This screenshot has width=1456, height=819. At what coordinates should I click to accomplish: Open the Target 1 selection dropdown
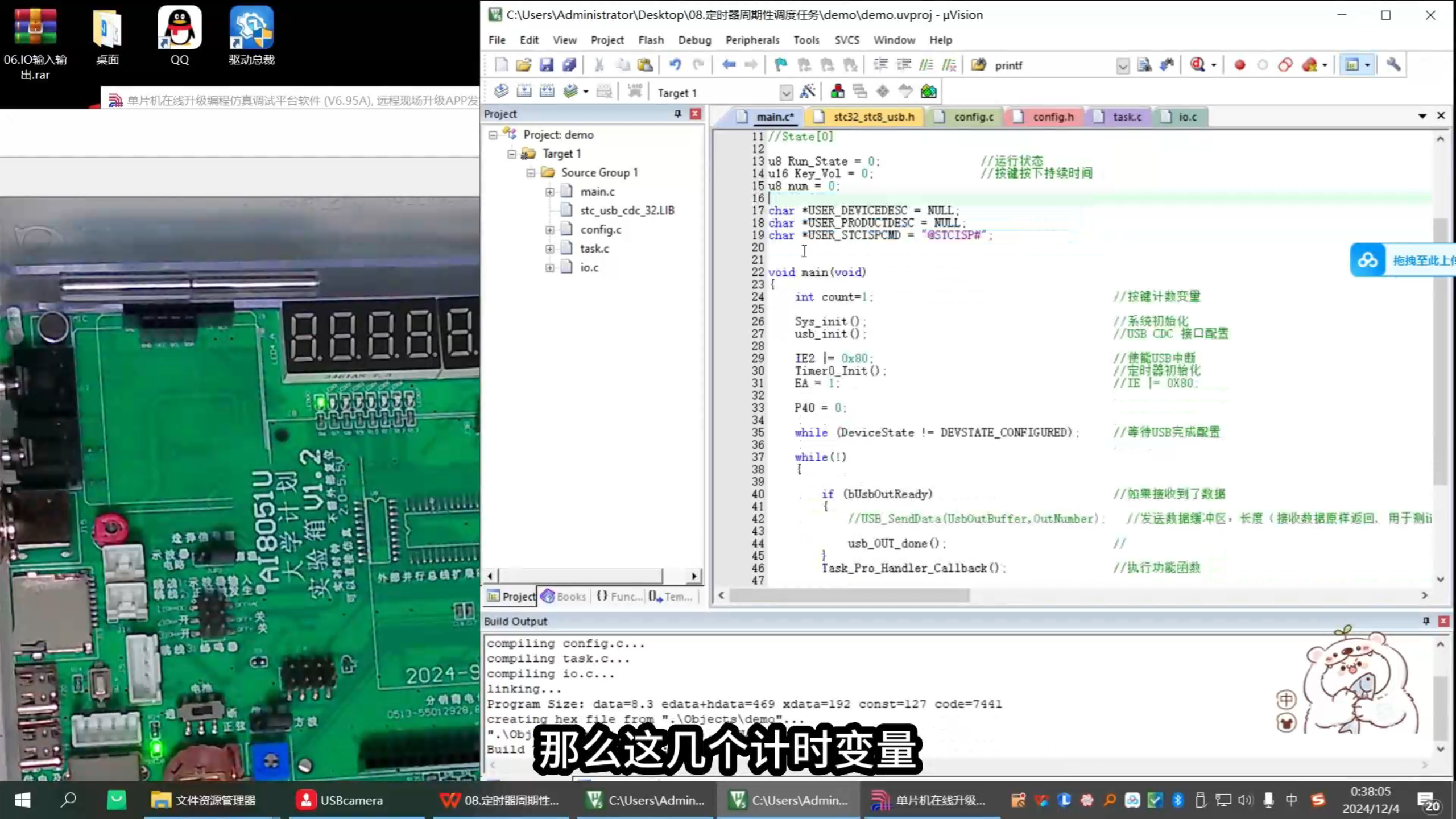(787, 92)
